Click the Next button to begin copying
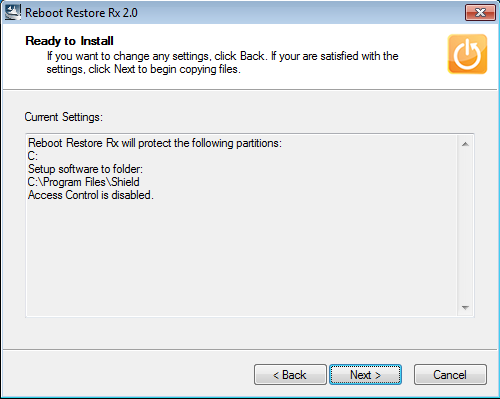 pyautogui.click(x=365, y=374)
